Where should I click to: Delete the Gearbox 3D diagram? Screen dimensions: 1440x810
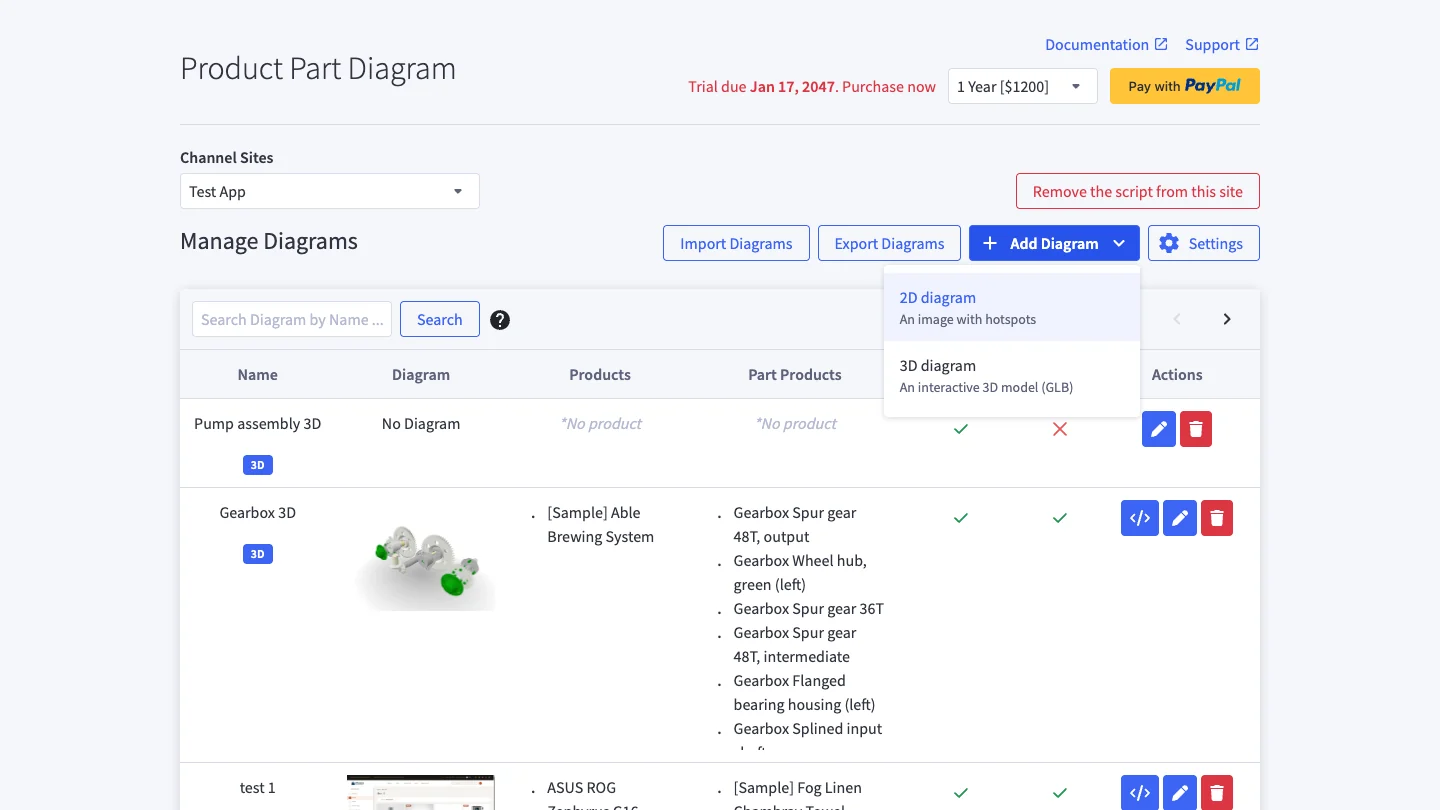(x=1217, y=518)
